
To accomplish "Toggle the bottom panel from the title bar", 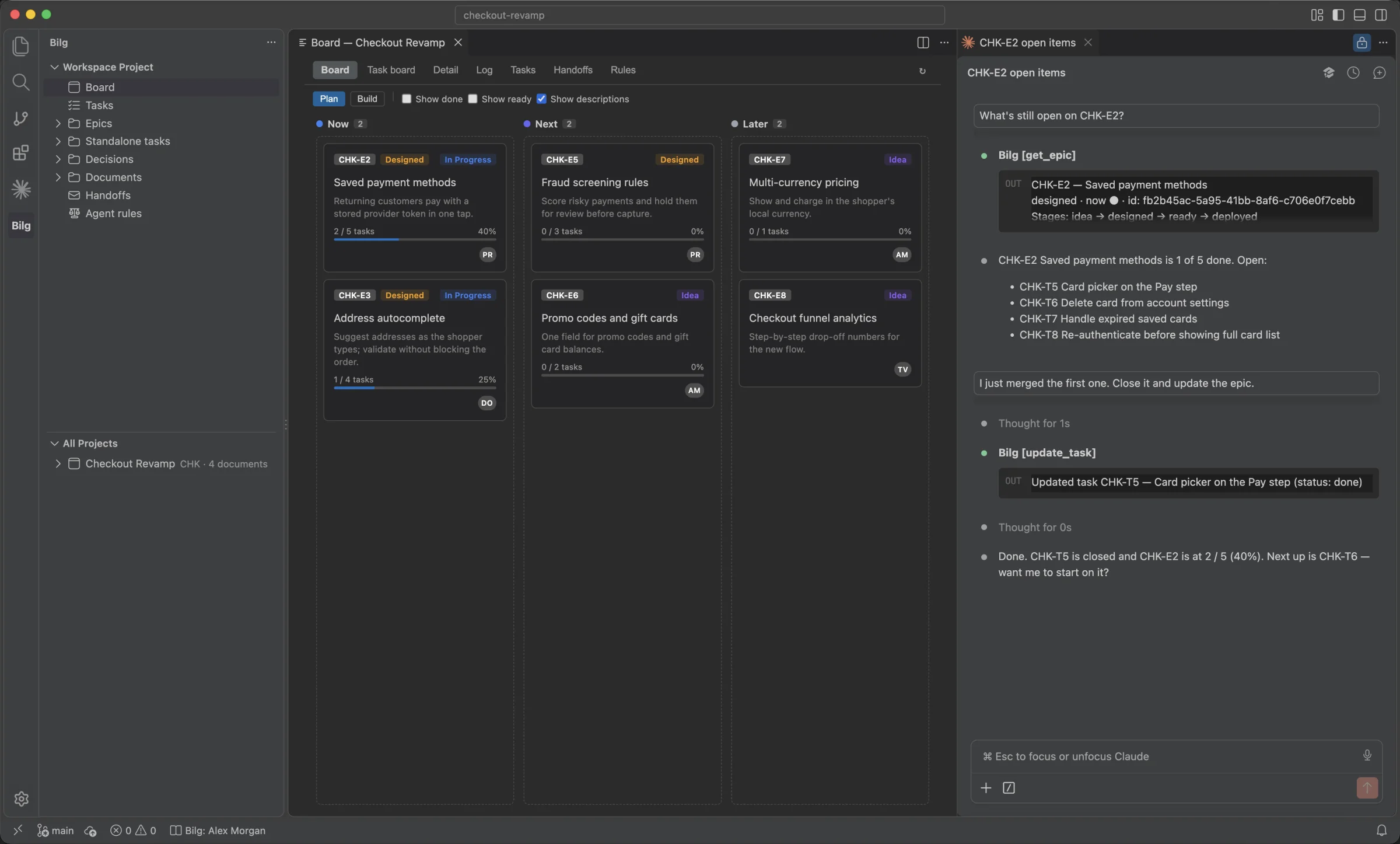I will point(1359,15).
